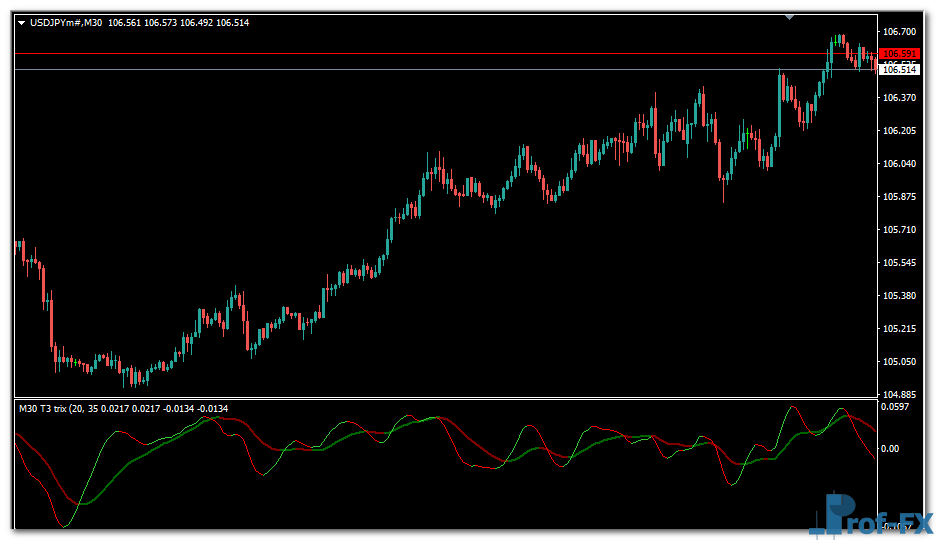Click the white 106.514 current price label

coord(899,70)
